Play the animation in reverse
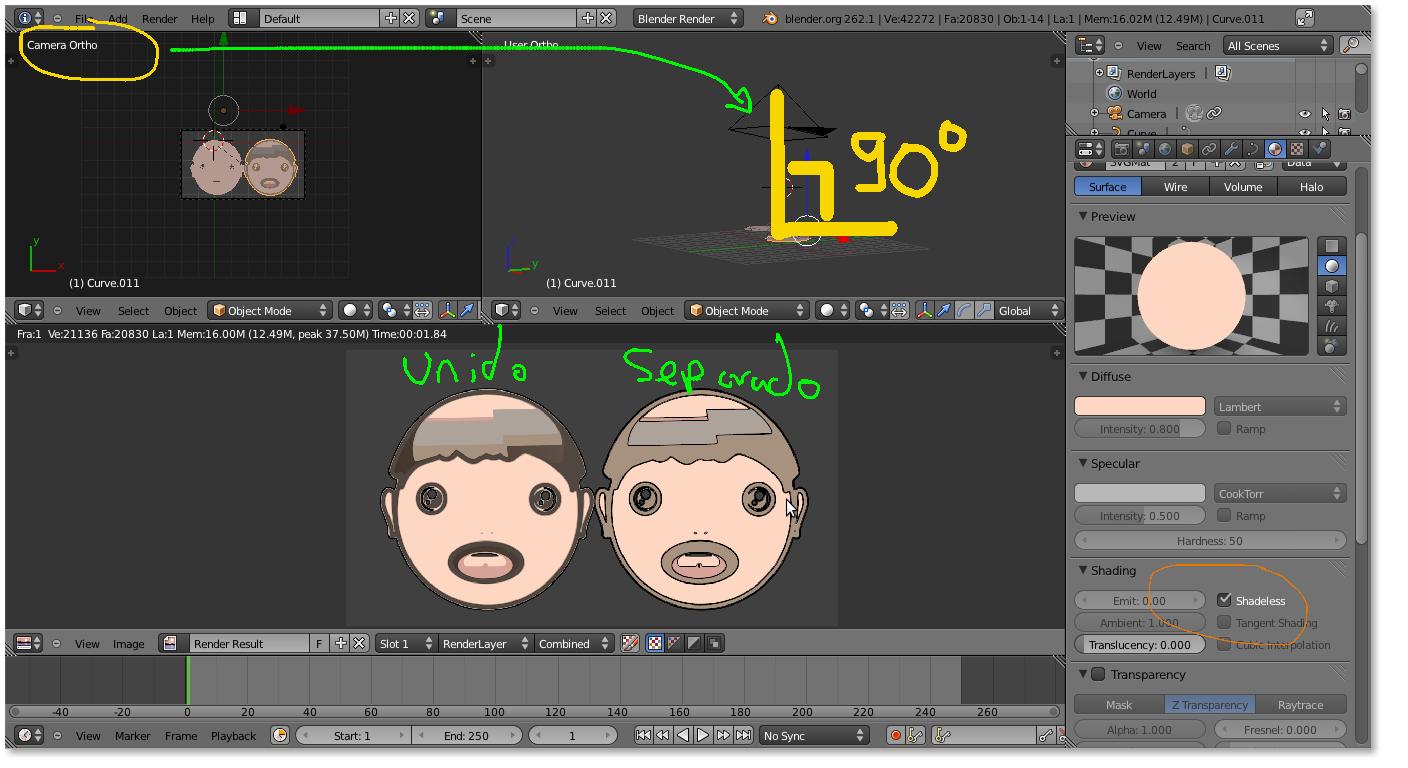This screenshot has width=1408, height=768. point(683,735)
